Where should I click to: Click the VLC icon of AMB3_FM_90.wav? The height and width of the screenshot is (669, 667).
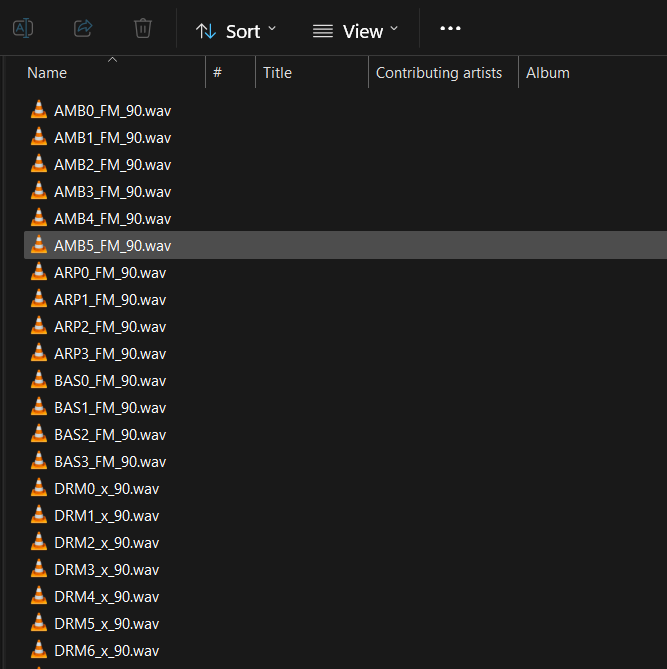click(x=39, y=190)
